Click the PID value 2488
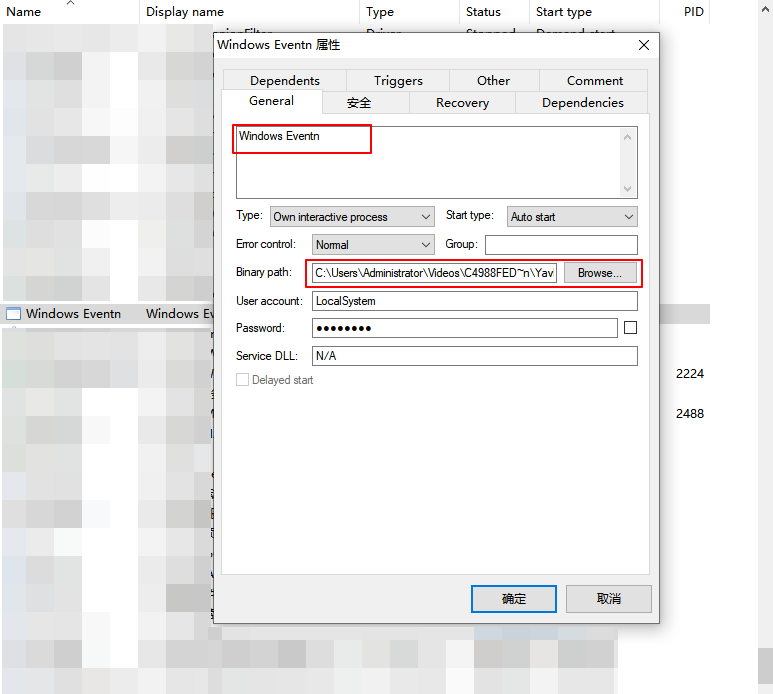Screen dimensions: 773x694 coord(690,414)
